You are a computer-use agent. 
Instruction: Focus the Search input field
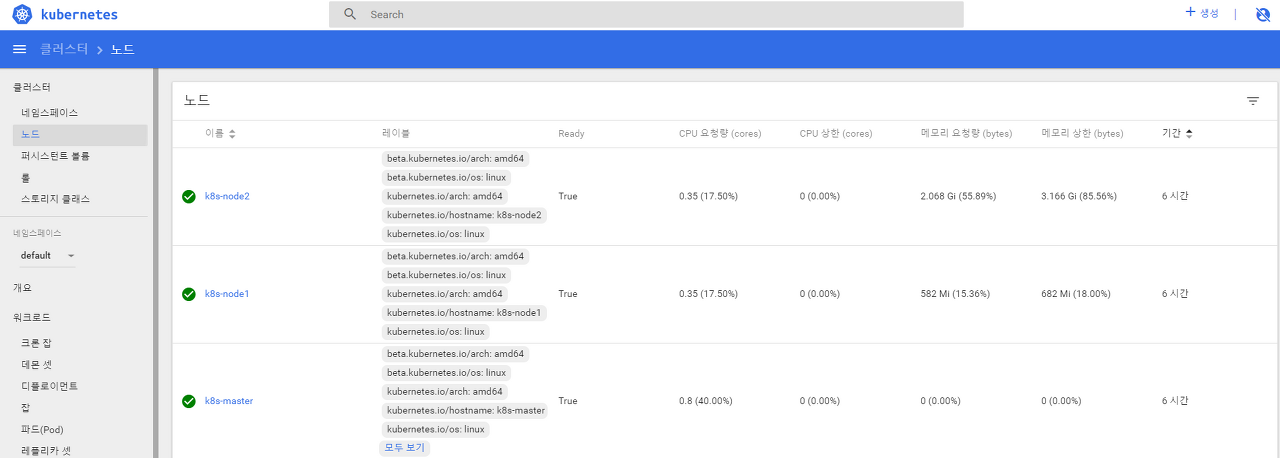coord(646,14)
